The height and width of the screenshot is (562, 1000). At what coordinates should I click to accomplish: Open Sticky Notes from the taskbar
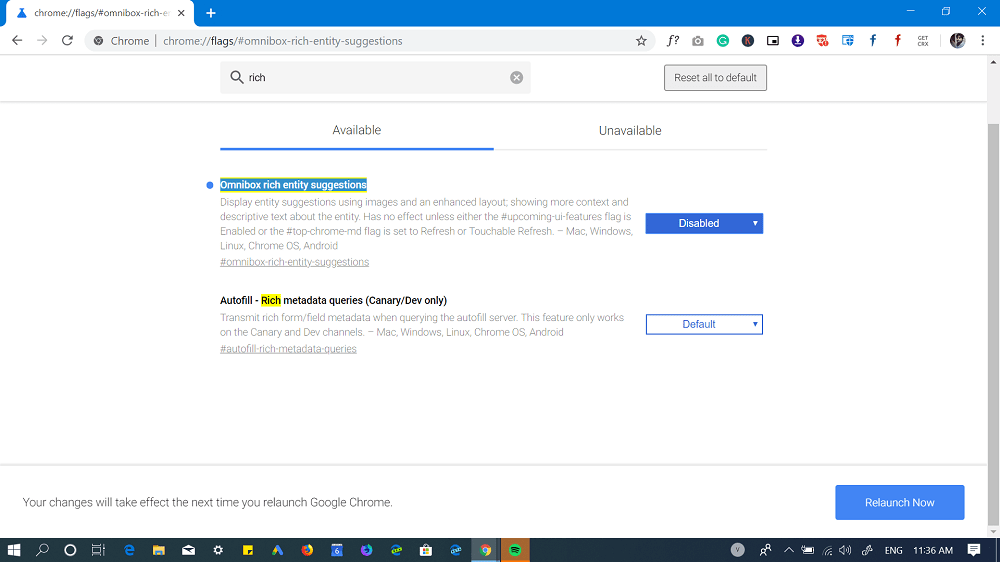click(x=247, y=550)
